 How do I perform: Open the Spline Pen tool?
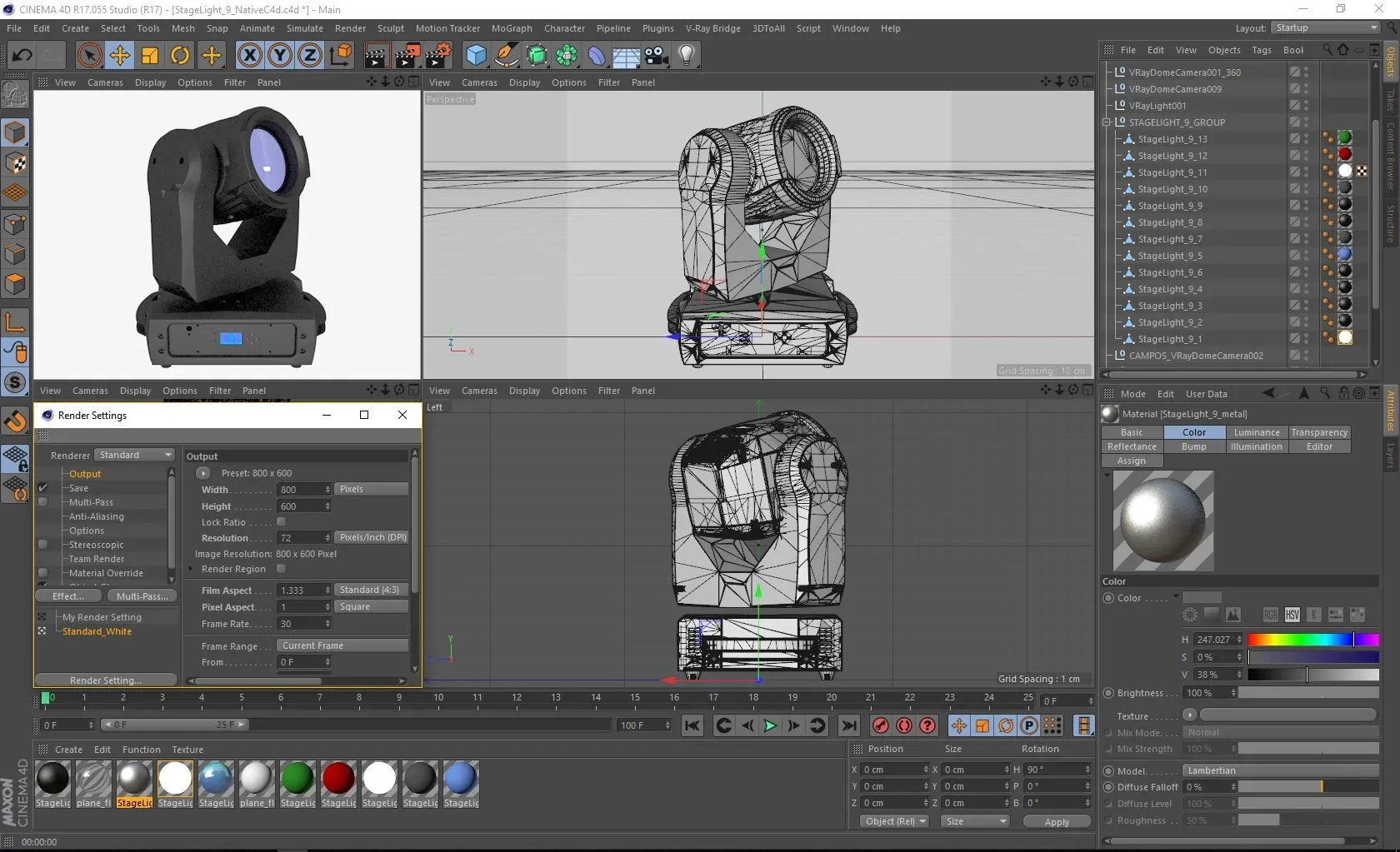[506, 56]
